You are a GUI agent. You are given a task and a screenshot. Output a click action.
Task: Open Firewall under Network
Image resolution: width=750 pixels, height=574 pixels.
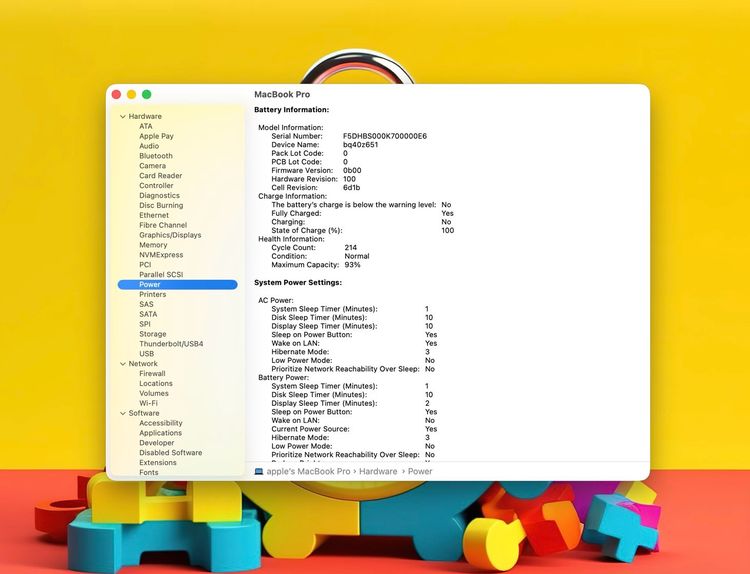pos(152,374)
